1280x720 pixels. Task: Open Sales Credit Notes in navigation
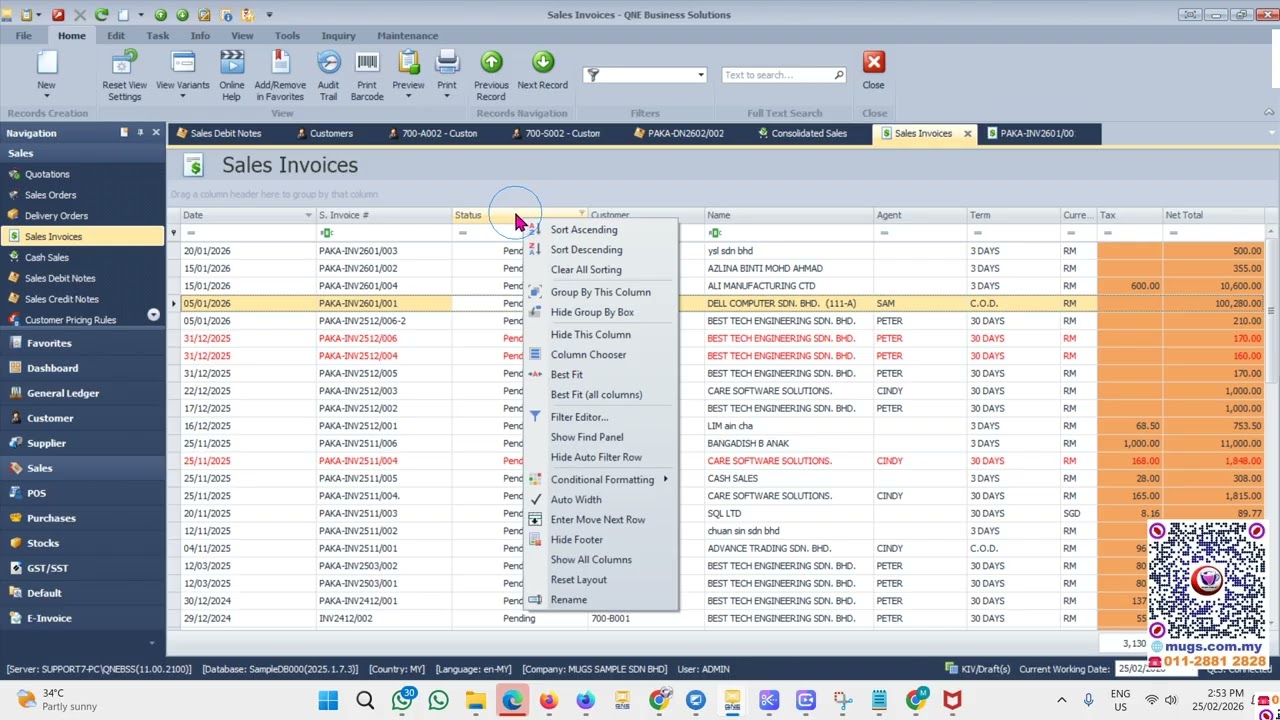83,299
